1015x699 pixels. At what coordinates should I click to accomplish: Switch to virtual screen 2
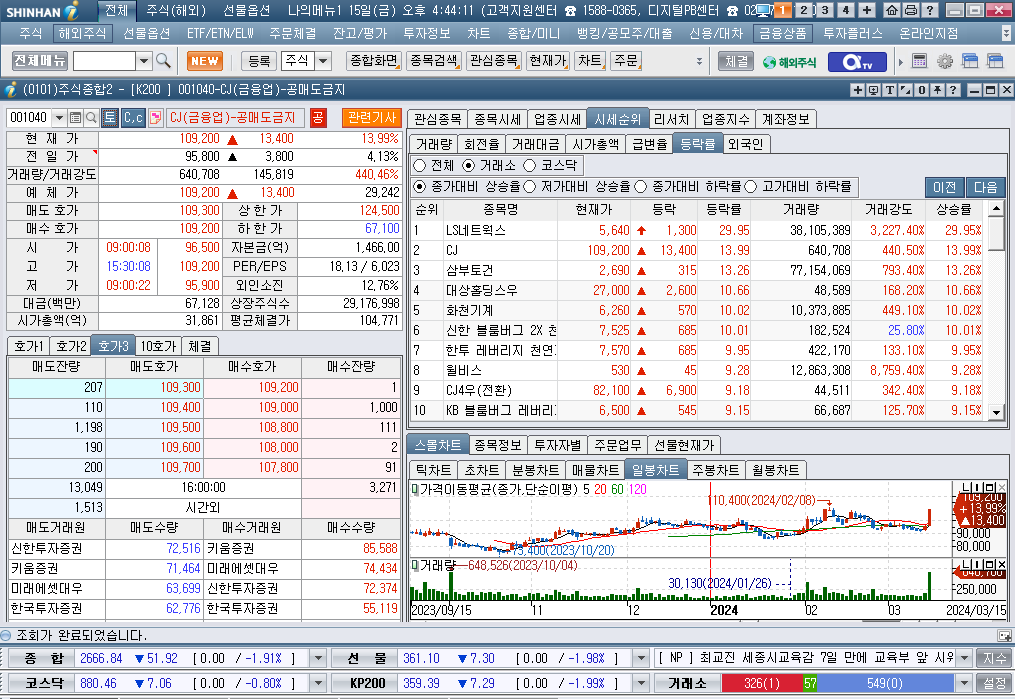(x=803, y=10)
